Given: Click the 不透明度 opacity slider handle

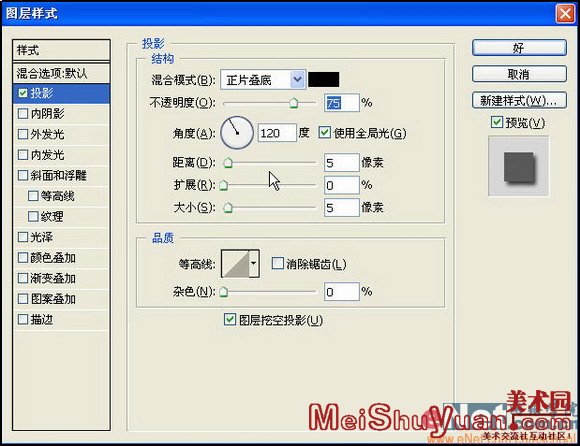Looking at the screenshot, I should point(294,103).
